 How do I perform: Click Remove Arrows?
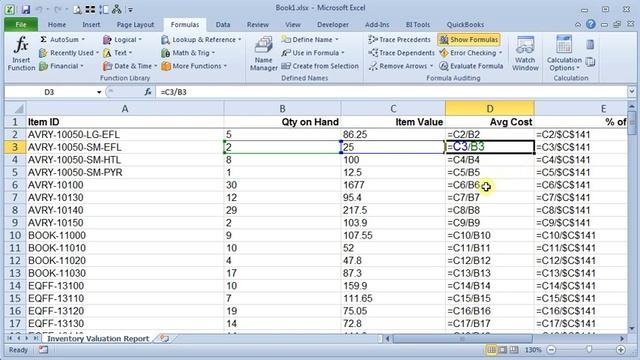399,66
